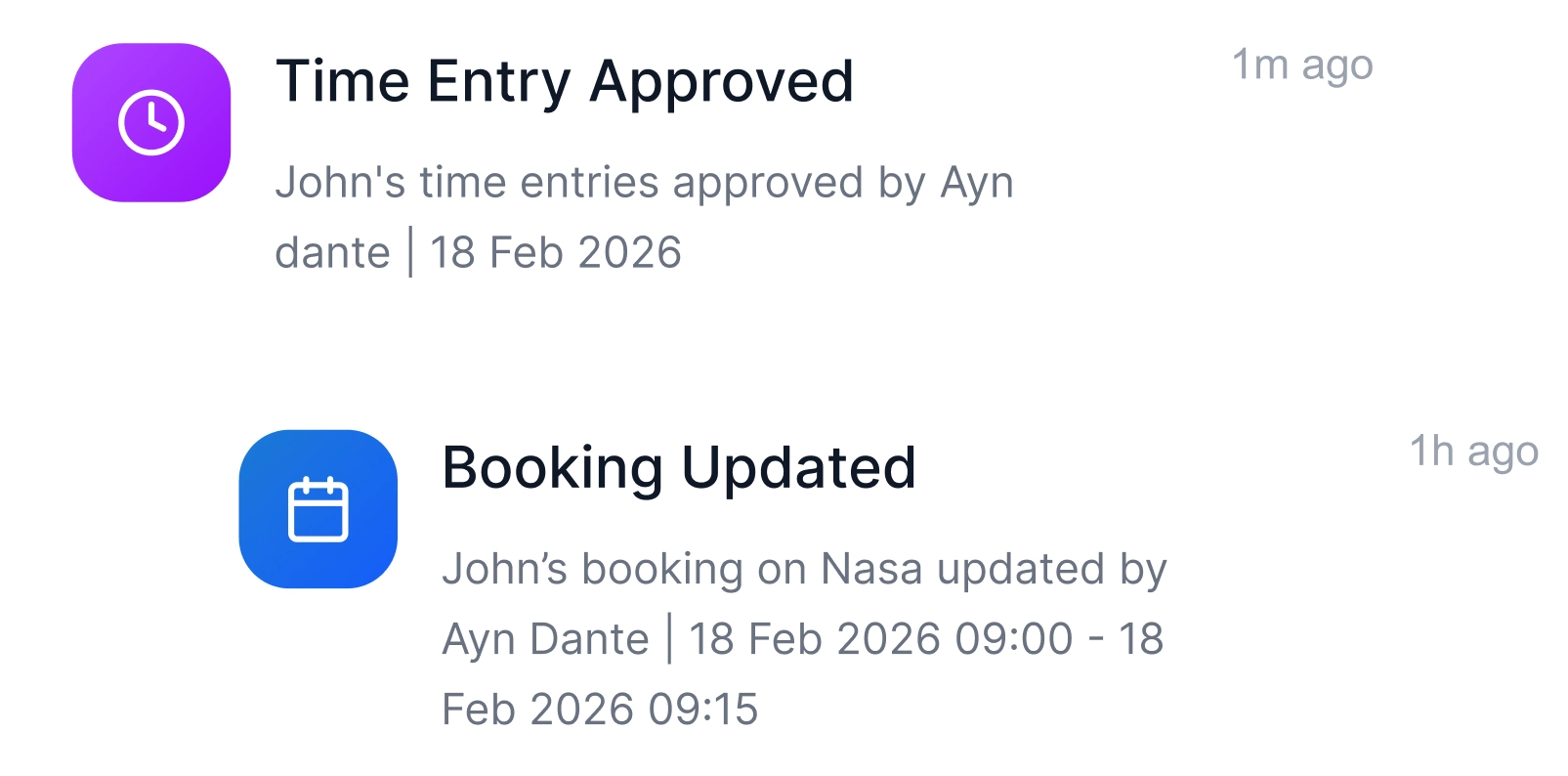1568x776 pixels.
Task: Click "John's" in the time entry description
Action: (340, 183)
